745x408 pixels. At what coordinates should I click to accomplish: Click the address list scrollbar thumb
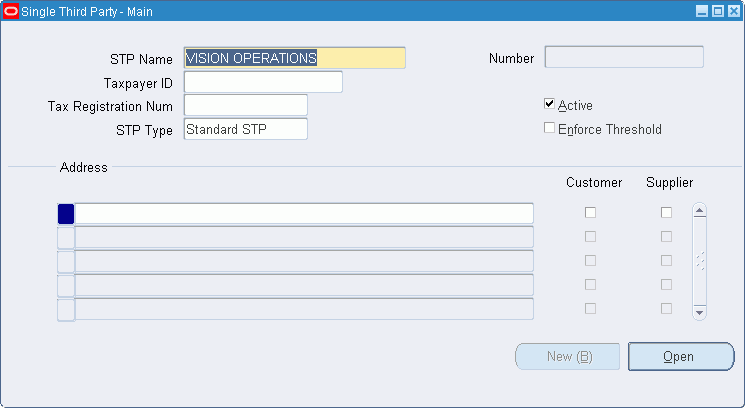coord(699,261)
